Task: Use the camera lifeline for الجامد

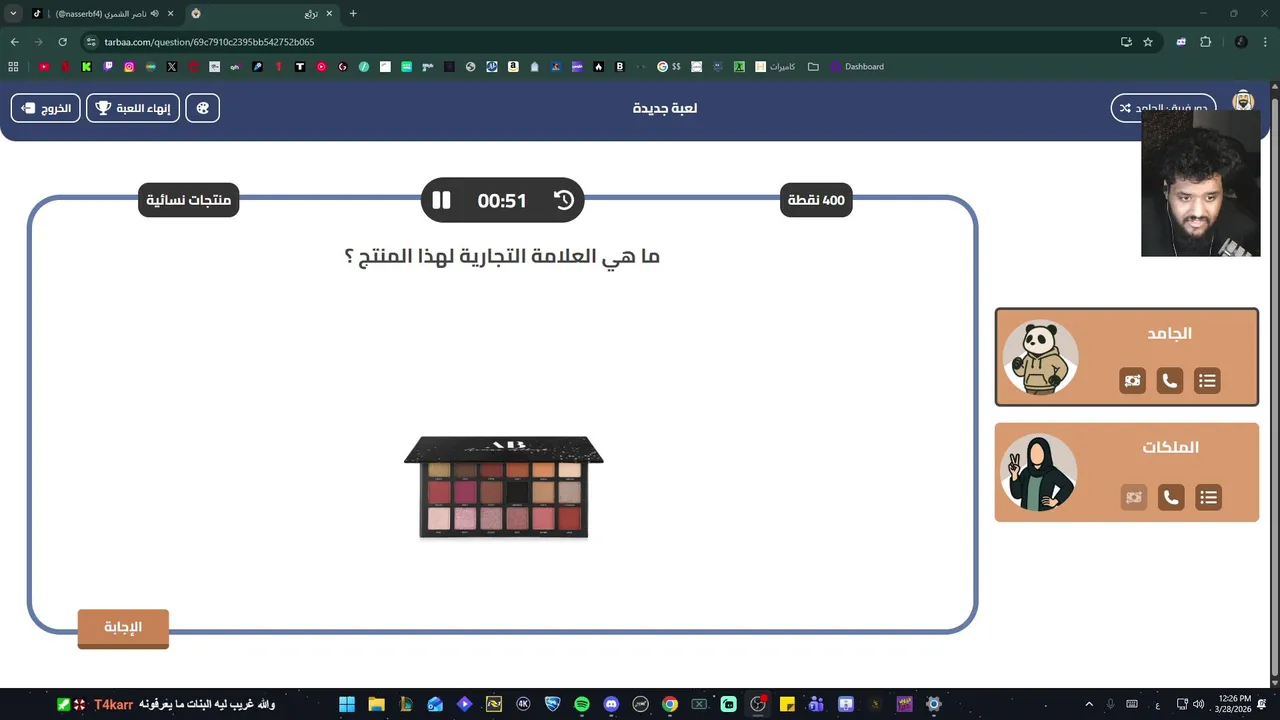Action: click(1132, 381)
